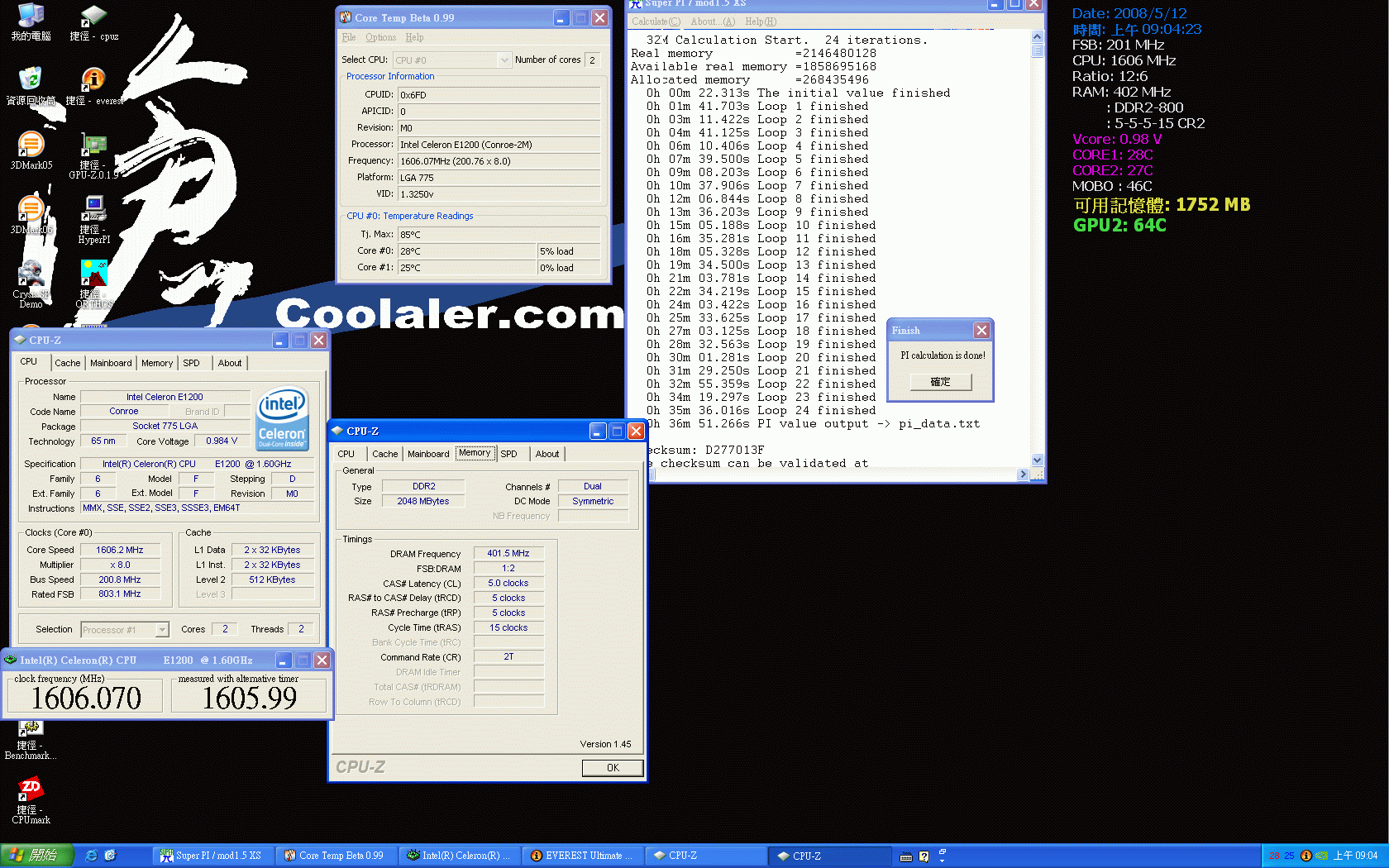
Task: Launch the everest shortcut icon
Action: pyautogui.click(x=93, y=86)
